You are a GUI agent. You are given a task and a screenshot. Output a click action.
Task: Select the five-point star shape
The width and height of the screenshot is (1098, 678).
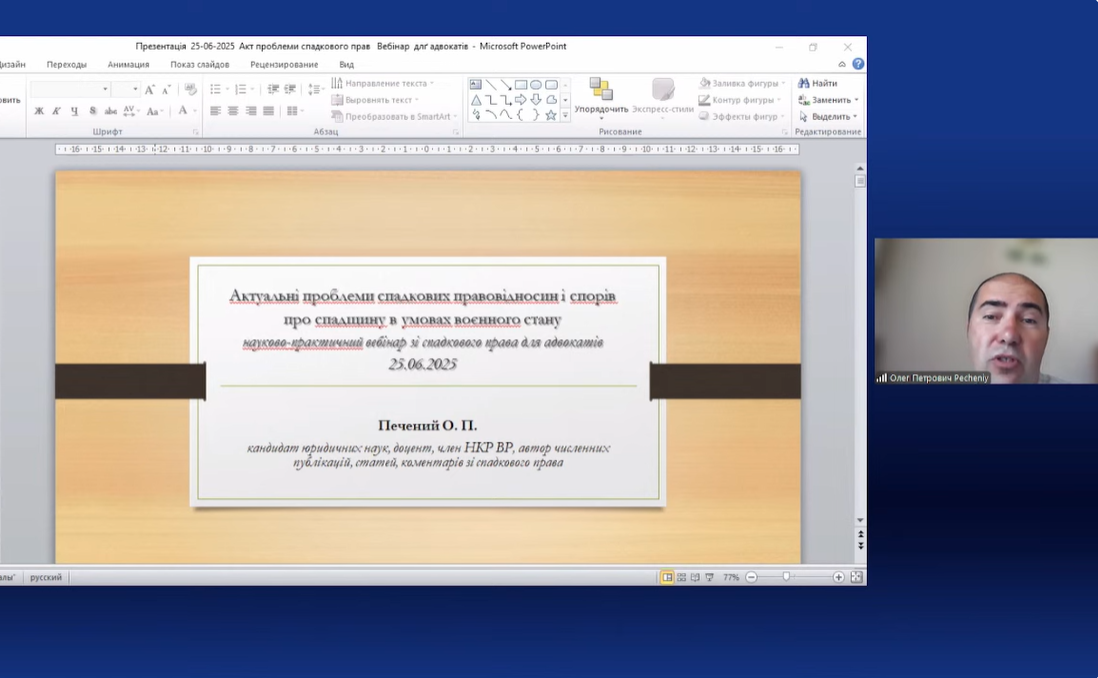pyautogui.click(x=551, y=115)
